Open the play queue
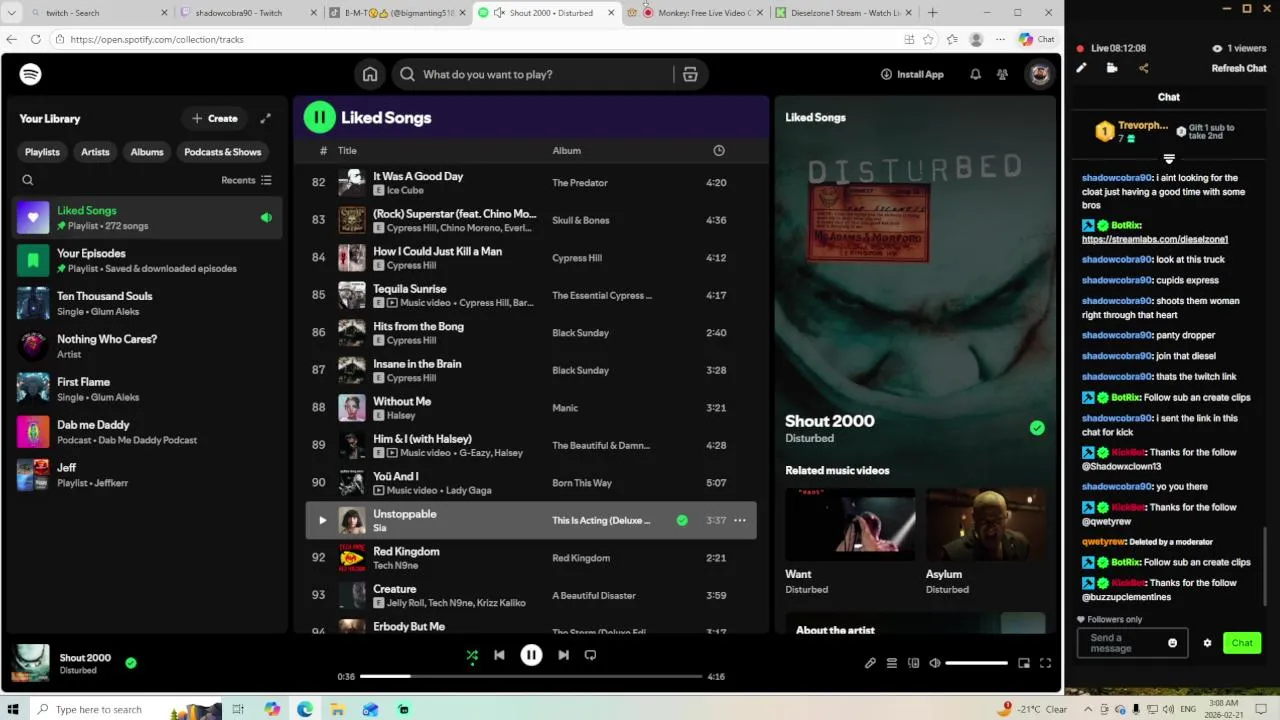Viewport: 1280px width, 720px height. [892, 663]
